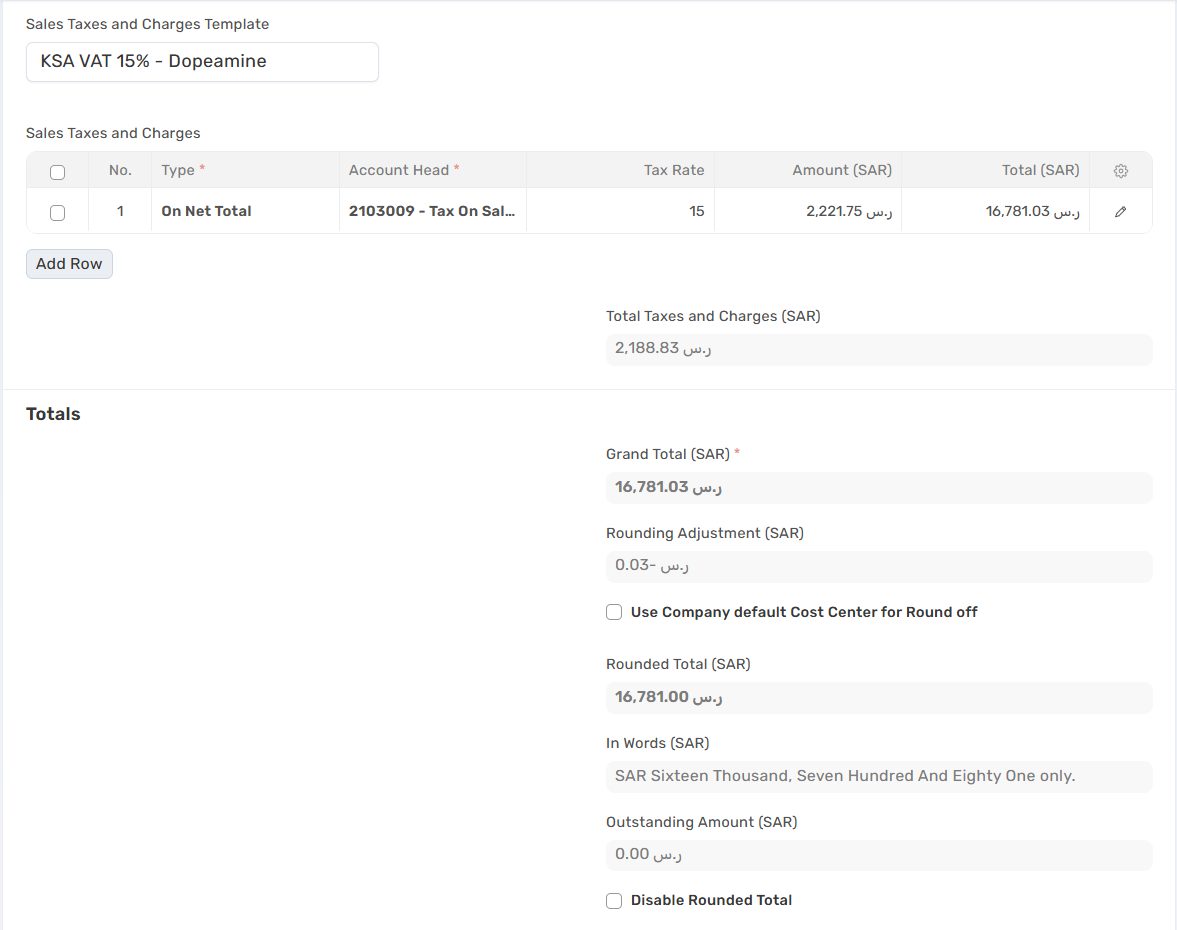This screenshot has width=1177, height=930.
Task: Click the row's Total (SAR) cell in the table
Action: point(995,211)
